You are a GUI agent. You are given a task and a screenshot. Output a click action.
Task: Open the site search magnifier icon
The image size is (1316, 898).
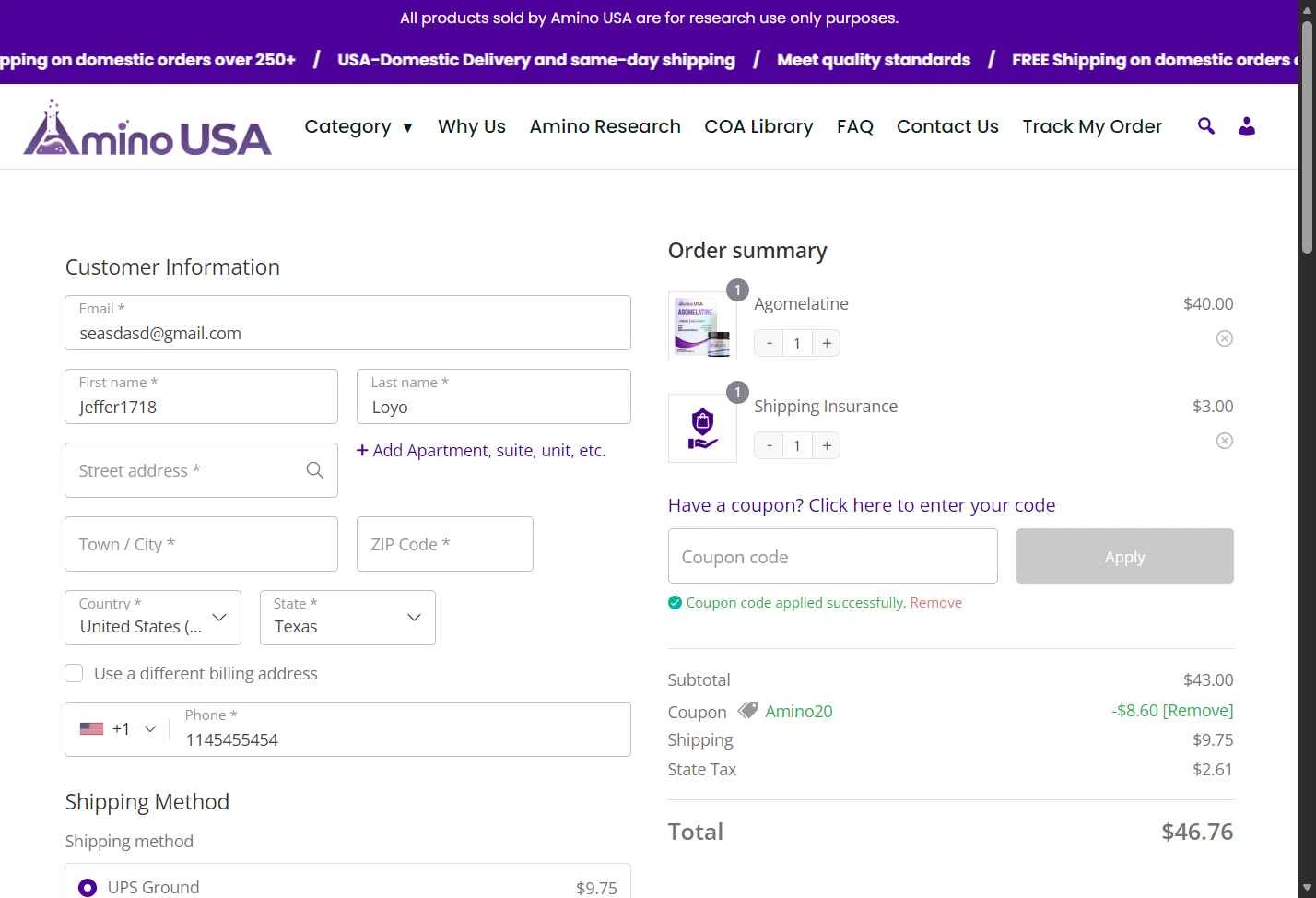(x=1205, y=126)
